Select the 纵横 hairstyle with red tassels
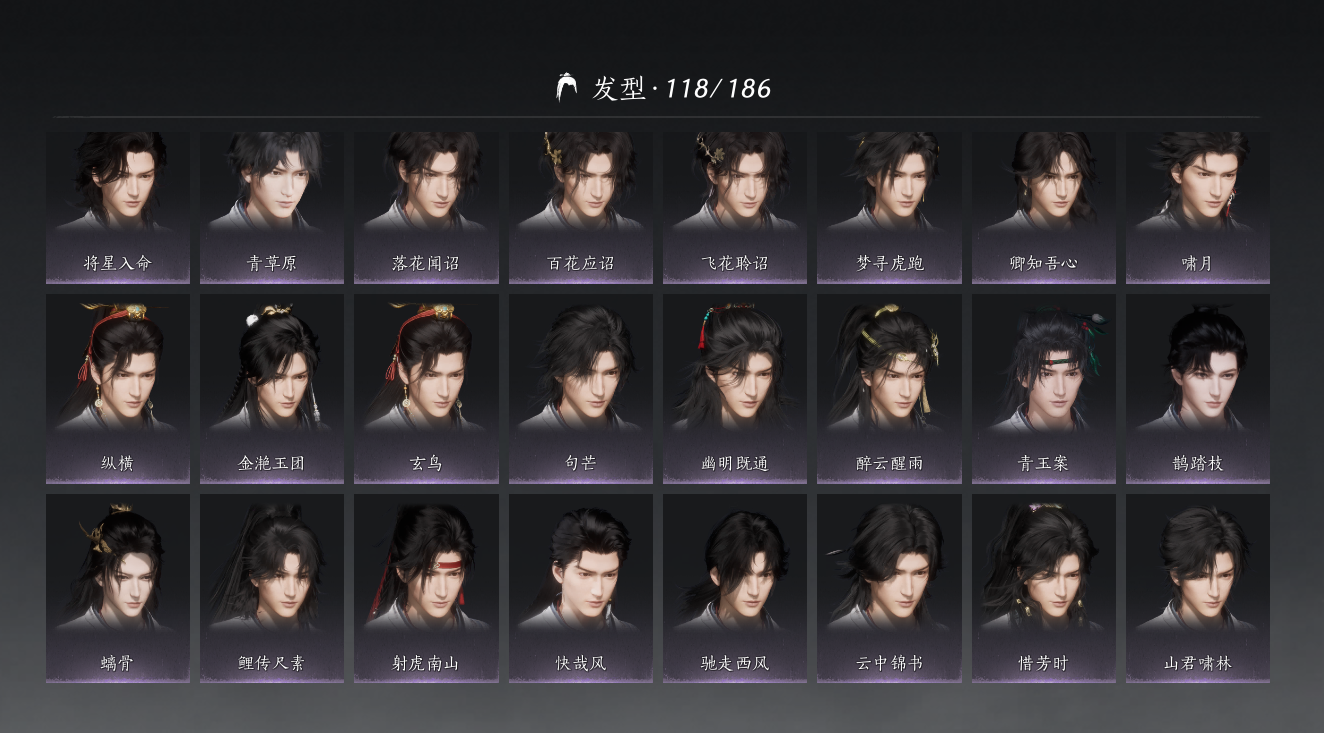Viewport: 1324px width, 733px height. pyautogui.click(x=118, y=389)
